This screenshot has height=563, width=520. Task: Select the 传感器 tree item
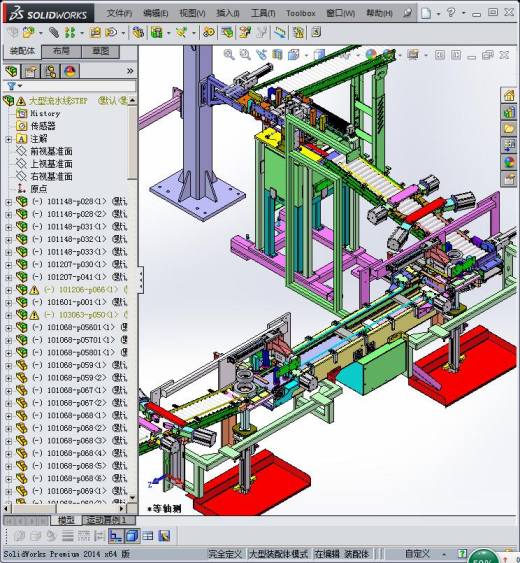coord(43,126)
